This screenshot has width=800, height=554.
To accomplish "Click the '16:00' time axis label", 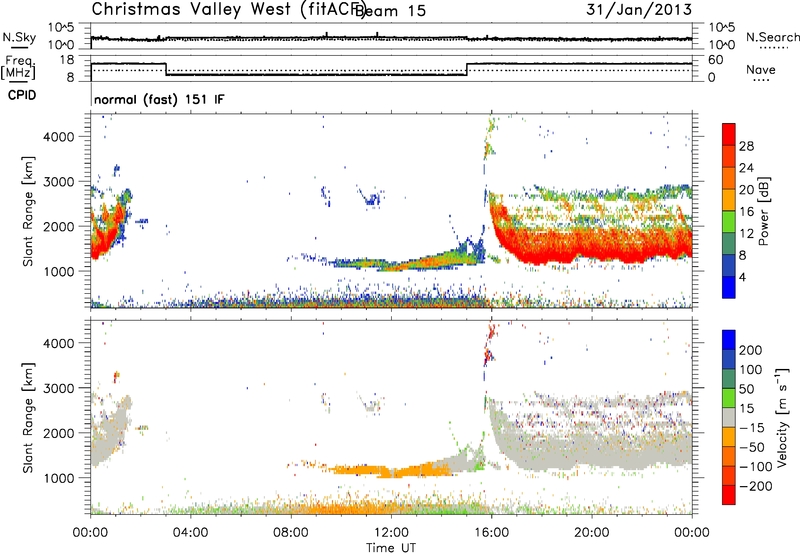I will (x=491, y=533).
